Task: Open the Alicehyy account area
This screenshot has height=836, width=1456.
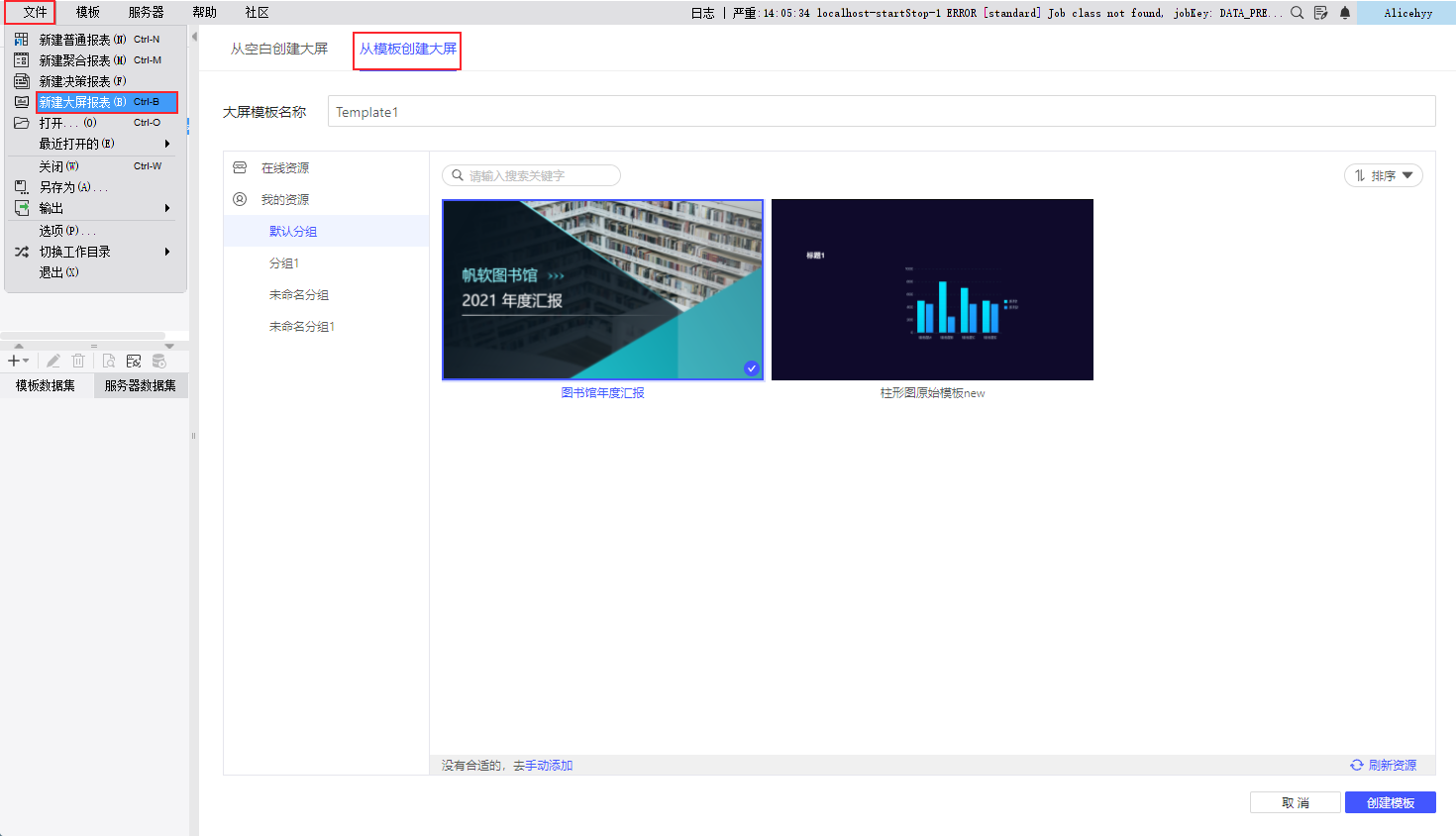Action: coord(1406,13)
